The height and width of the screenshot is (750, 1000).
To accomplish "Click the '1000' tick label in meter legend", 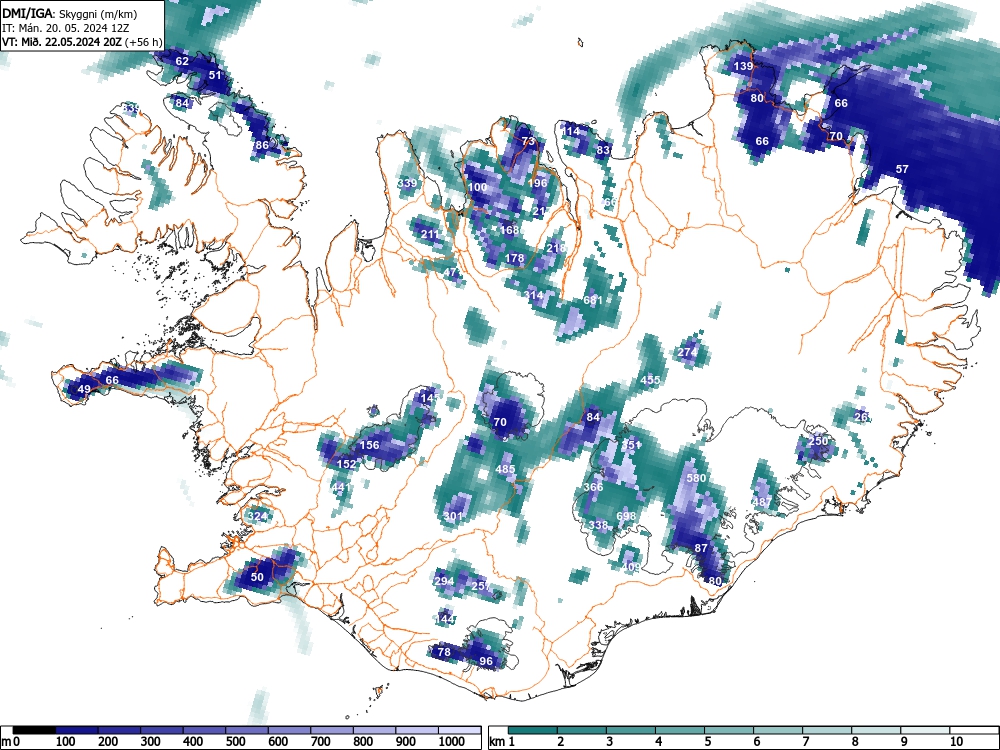I will coord(452,742).
